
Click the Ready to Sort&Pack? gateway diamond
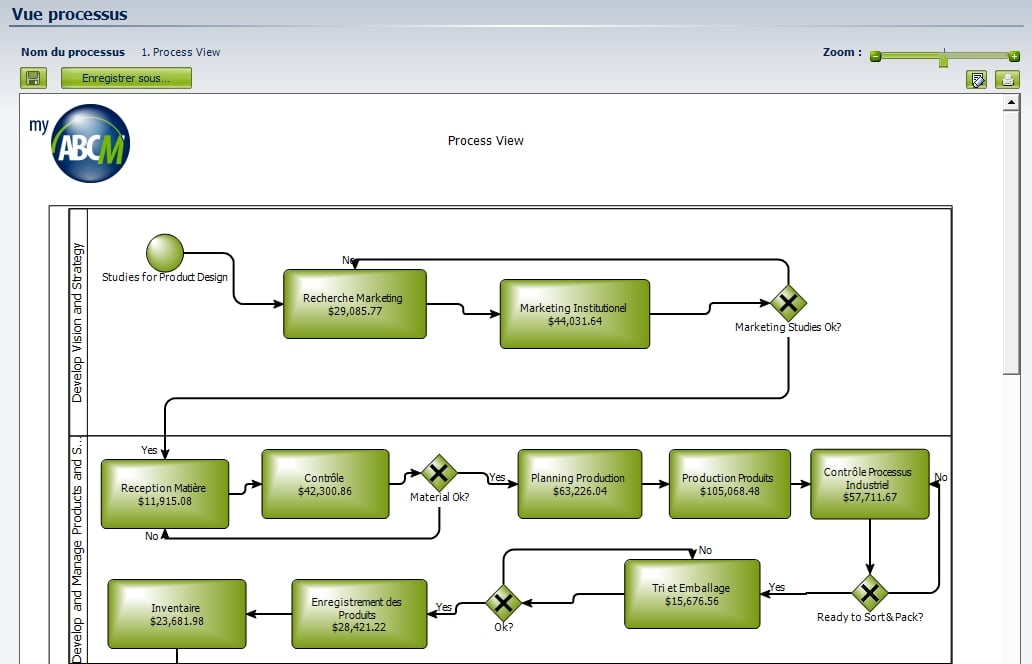pyautogui.click(x=870, y=593)
